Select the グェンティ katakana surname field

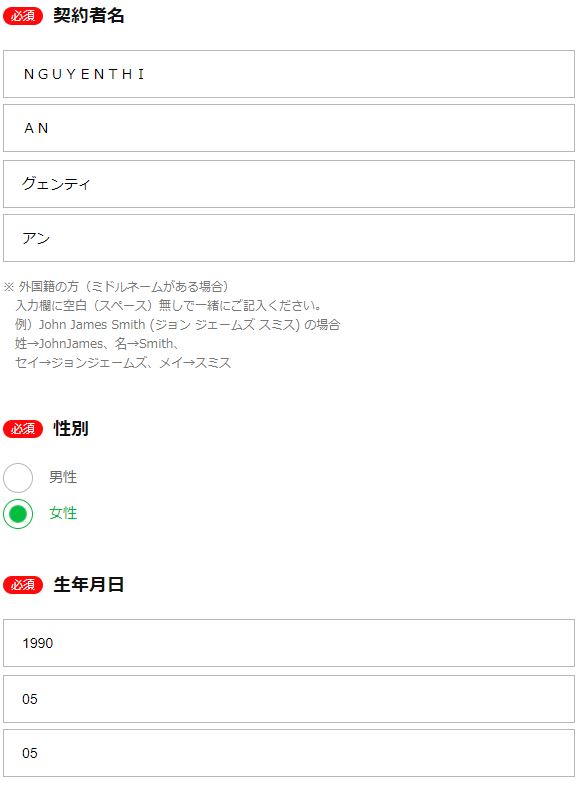(289, 184)
